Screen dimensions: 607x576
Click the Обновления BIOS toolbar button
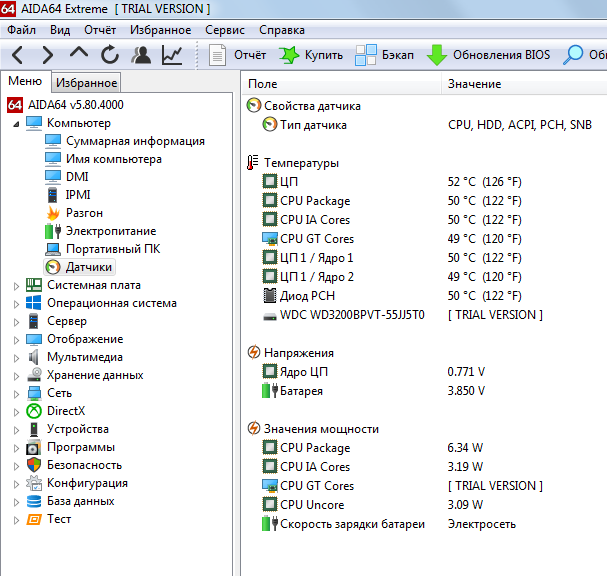point(488,55)
